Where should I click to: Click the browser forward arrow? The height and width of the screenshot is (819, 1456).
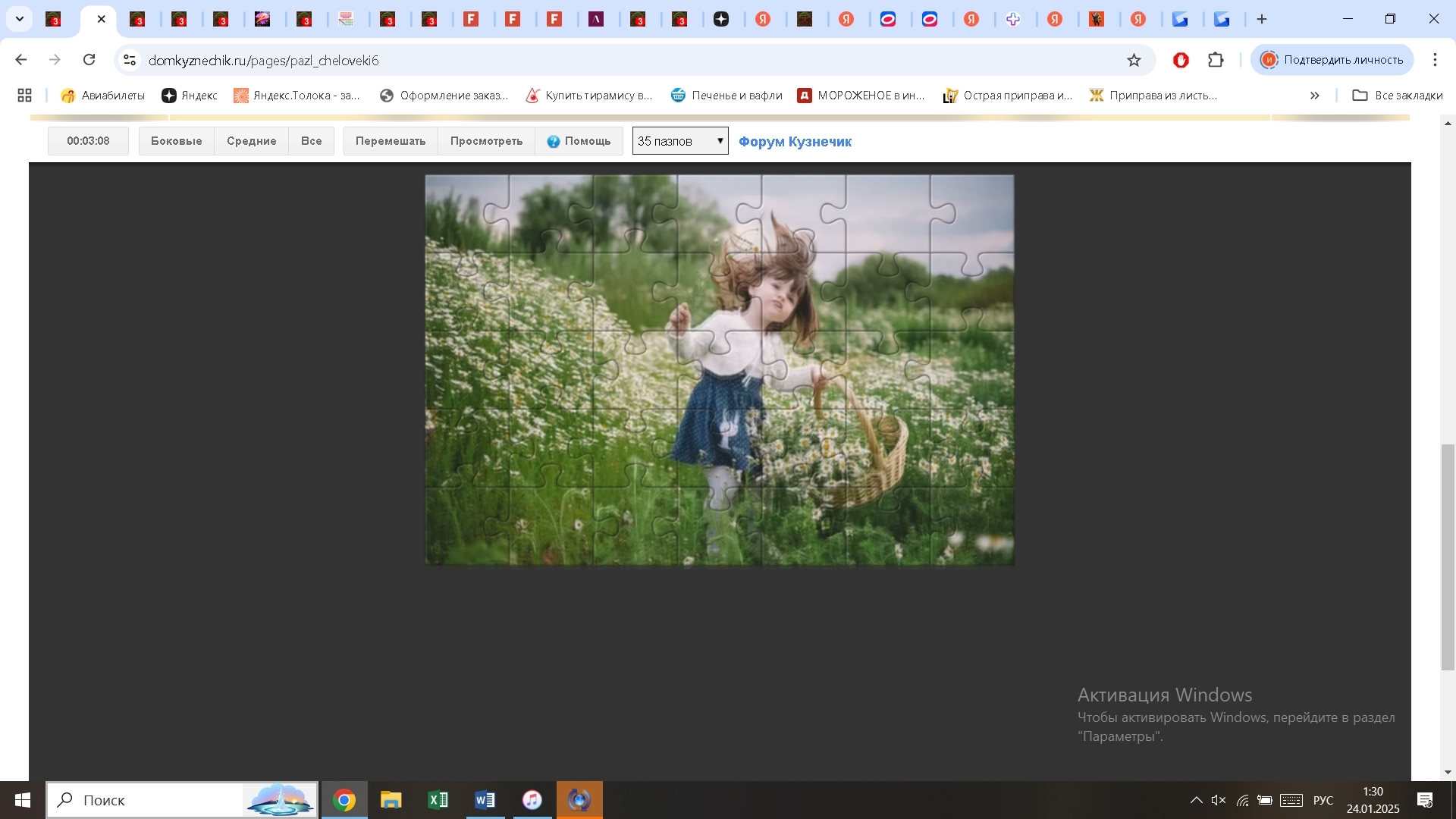coord(55,60)
